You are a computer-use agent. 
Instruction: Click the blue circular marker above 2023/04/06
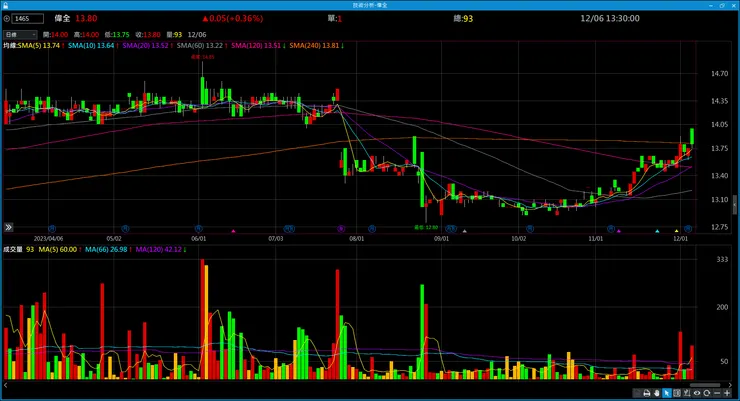52,229
